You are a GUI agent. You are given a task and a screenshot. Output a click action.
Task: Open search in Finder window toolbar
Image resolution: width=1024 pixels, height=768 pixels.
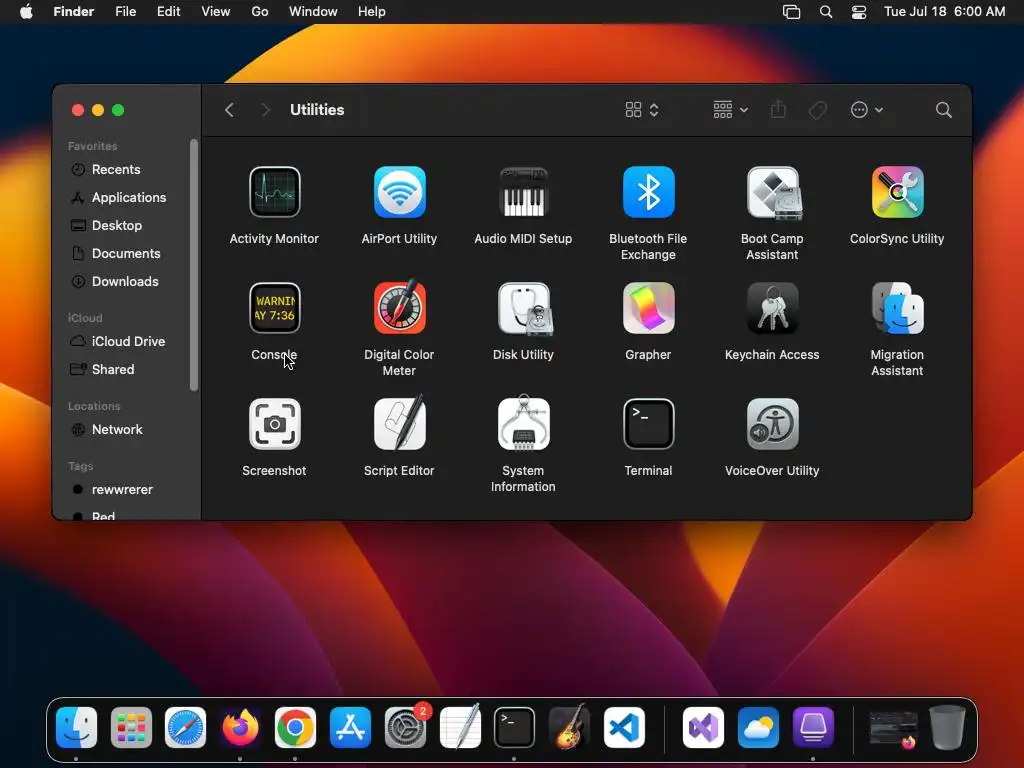click(x=943, y=110)
